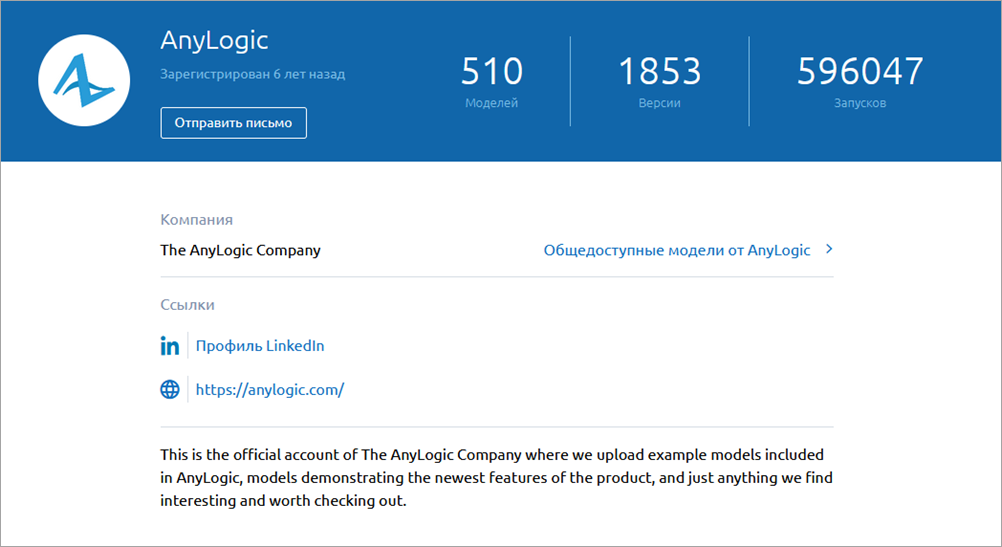
Task: Click chevron next to Общедоступные модели
Action: [829, 249]
